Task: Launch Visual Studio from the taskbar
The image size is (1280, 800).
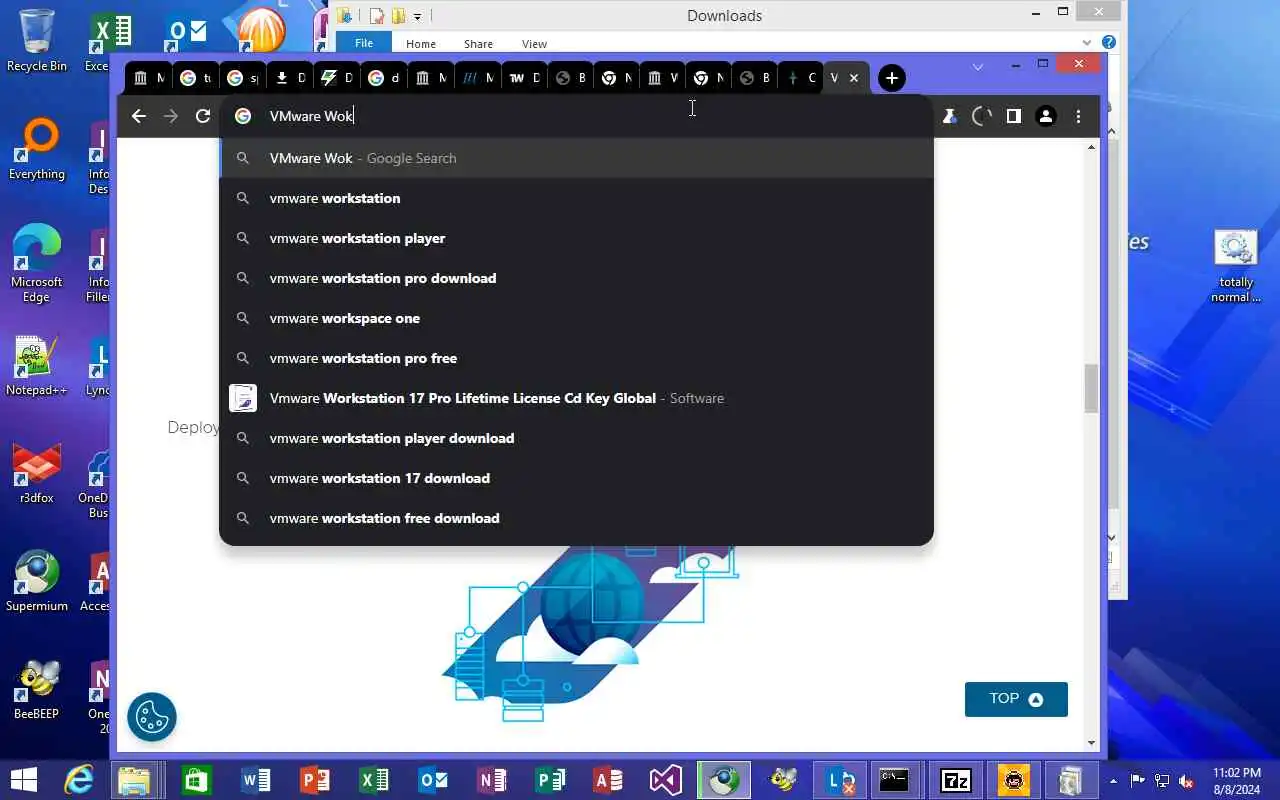Action: [x=666, y=780]
